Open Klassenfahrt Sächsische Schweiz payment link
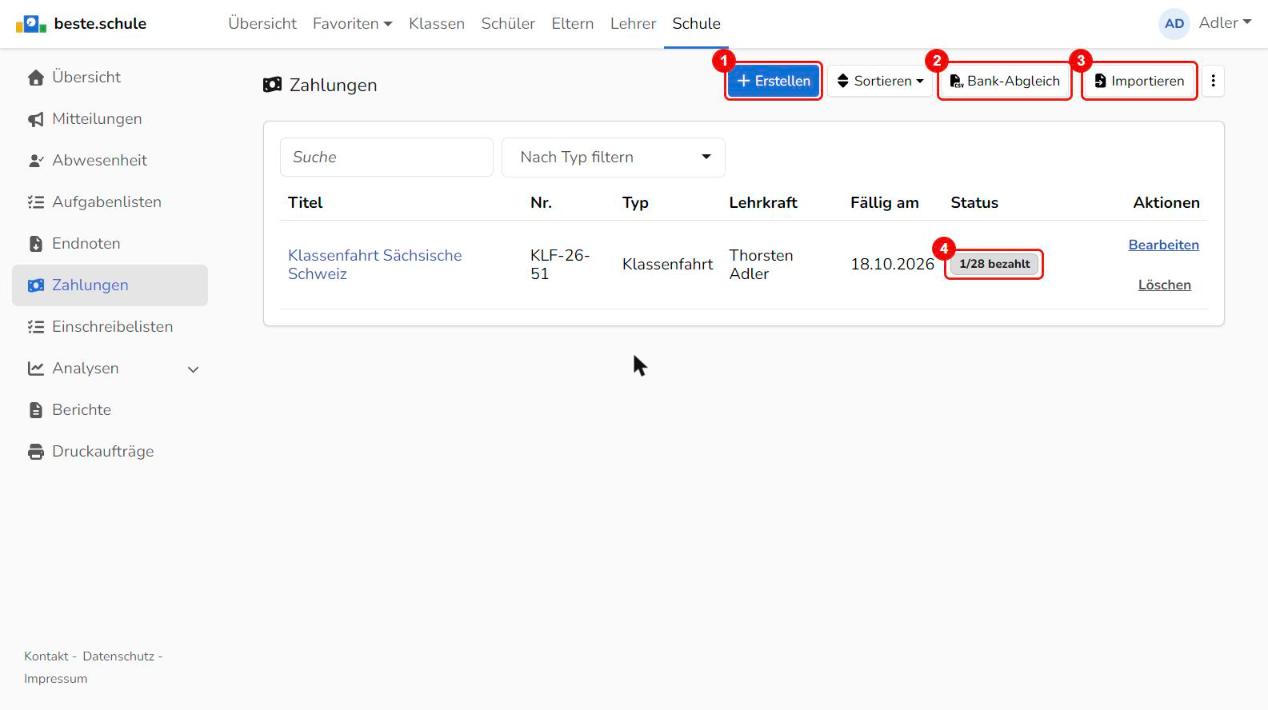 tap(375, 265)
